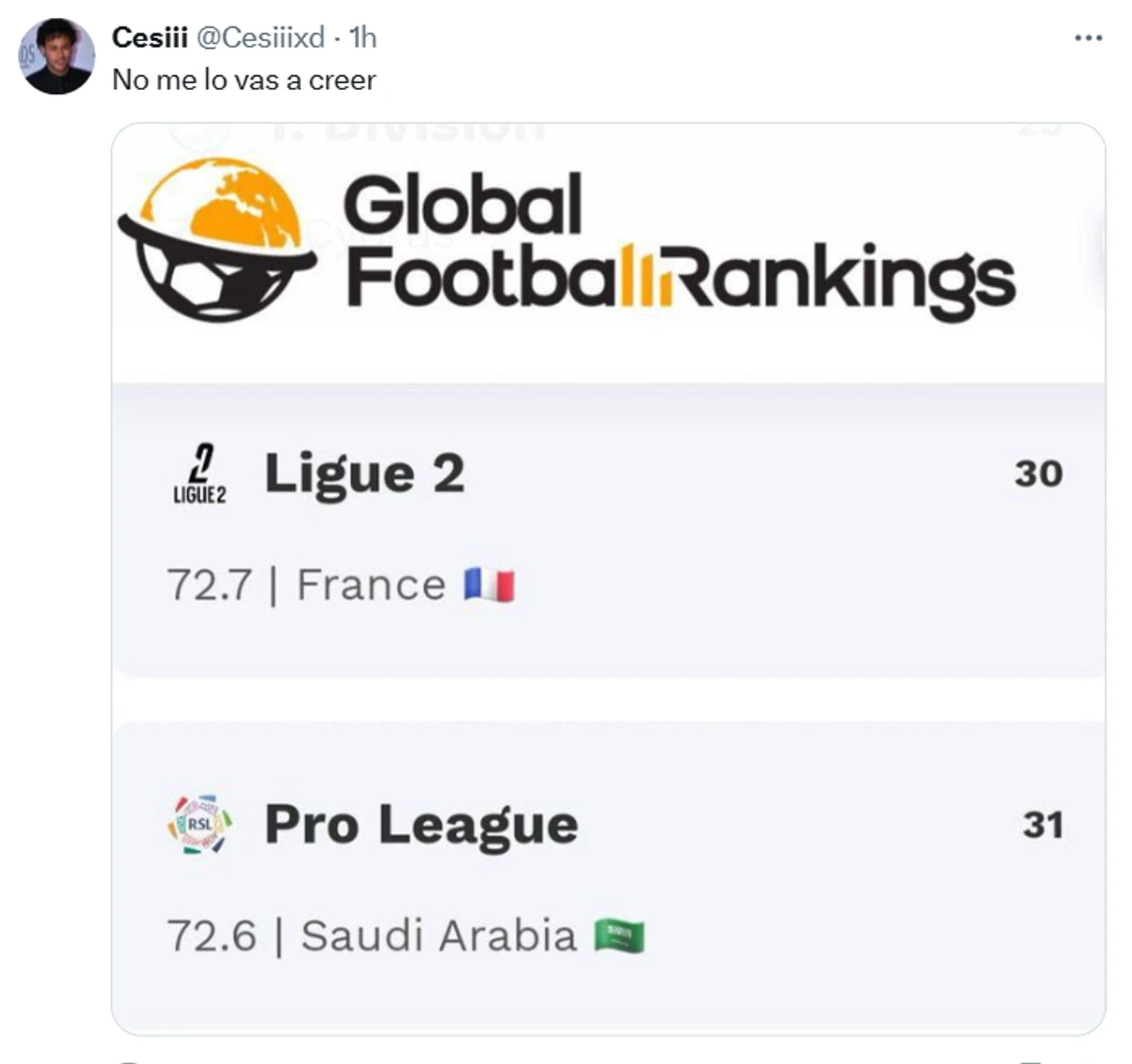Click the rank number 30
The image size is (1132, 1064).
click(x=1038, y=474)
